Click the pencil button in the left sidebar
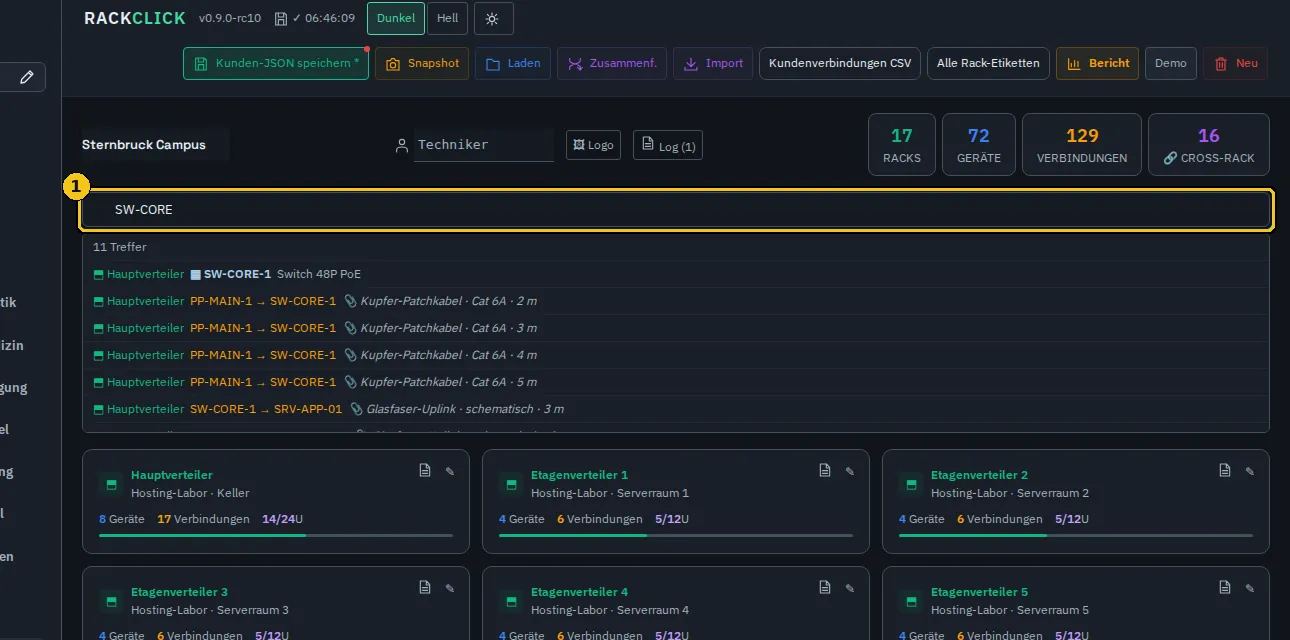The height and width of the screenshot is (640, 1290). point(26,77)
